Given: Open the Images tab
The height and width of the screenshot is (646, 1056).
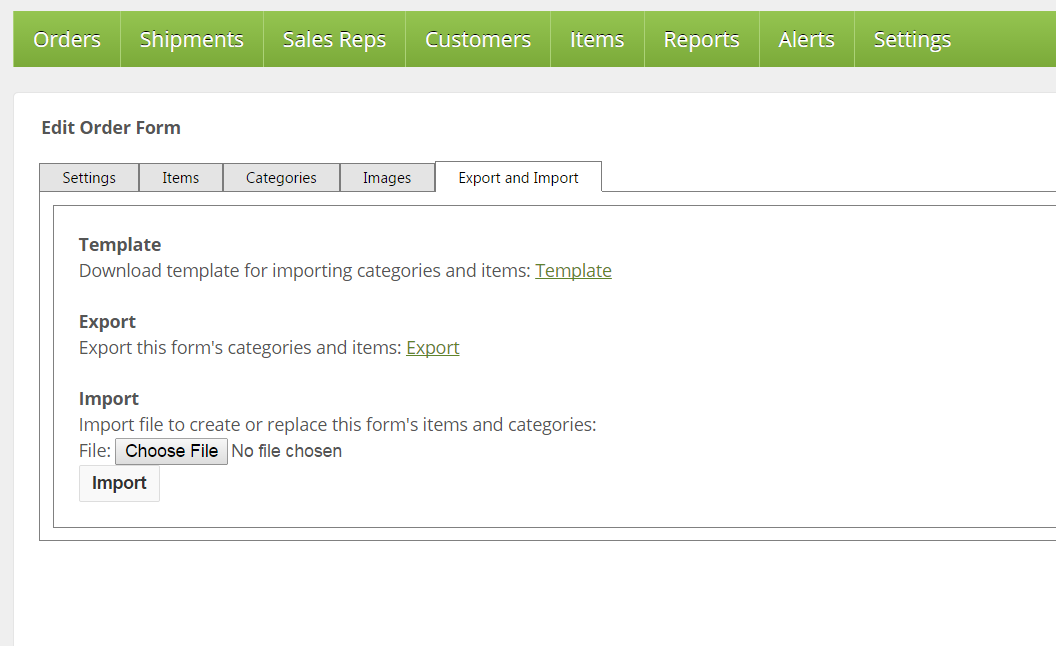Looking at the screenshot, I should [x=387, y=177].
